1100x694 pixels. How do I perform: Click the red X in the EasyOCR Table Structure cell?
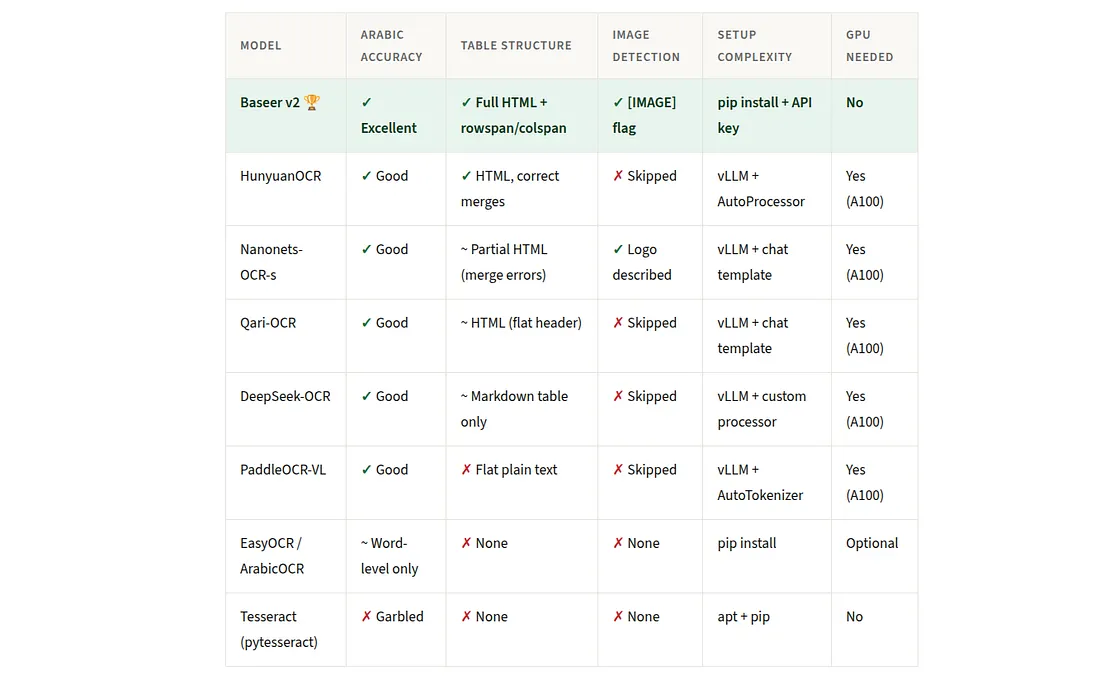click(467, 543)
